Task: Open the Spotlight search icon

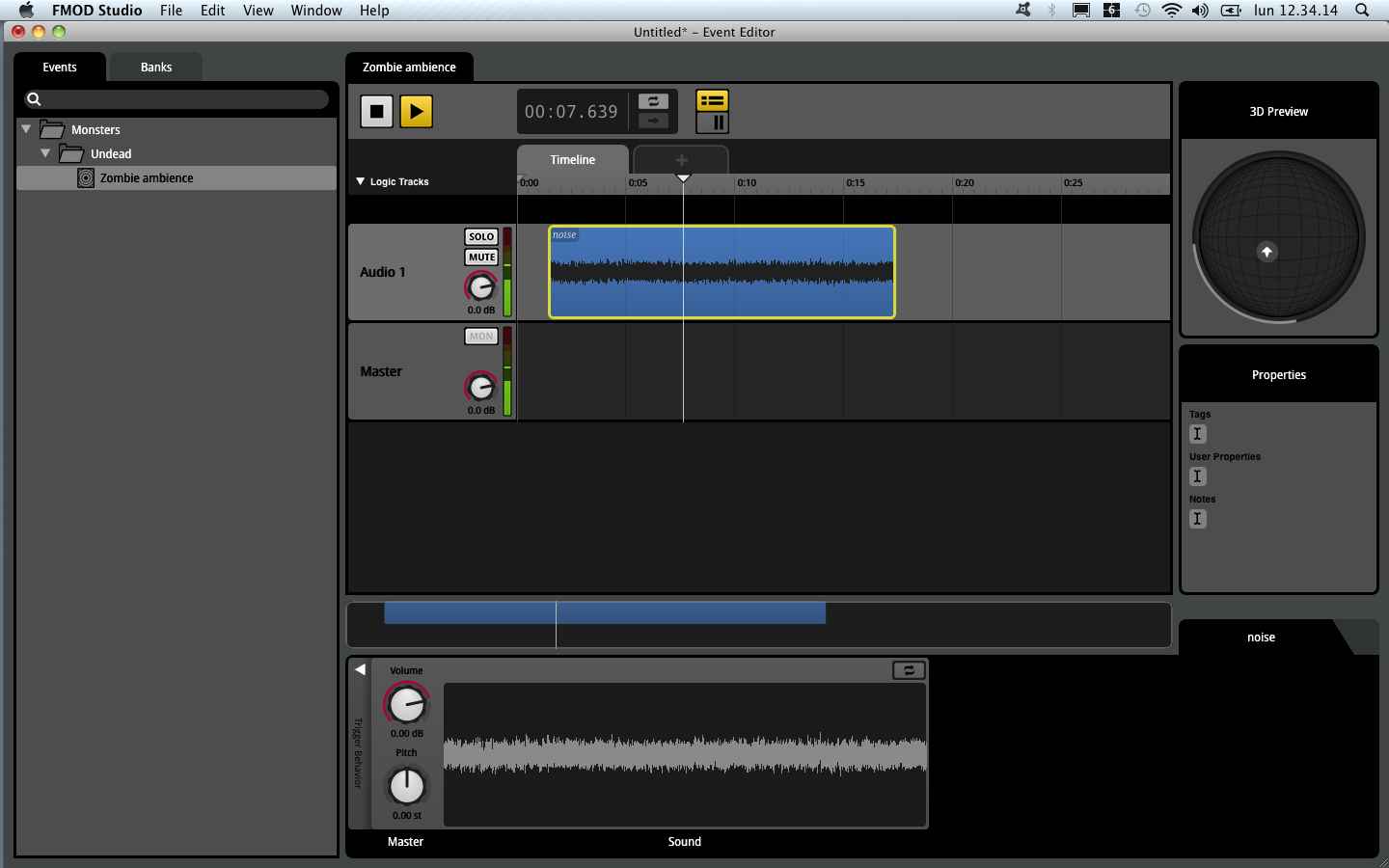Action: 1362,10
